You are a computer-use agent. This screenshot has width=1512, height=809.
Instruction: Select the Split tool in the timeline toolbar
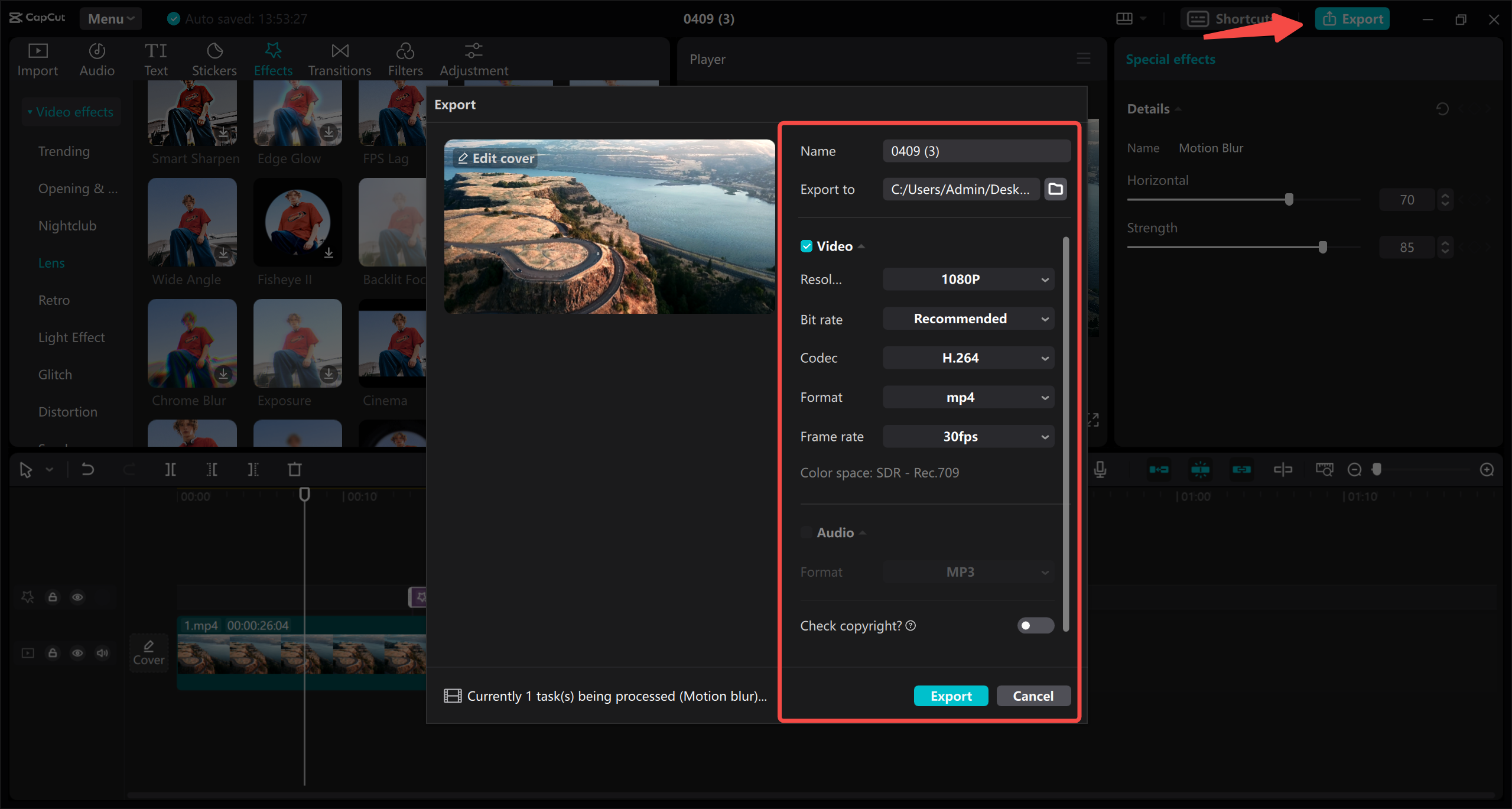(x=170, y=469)
